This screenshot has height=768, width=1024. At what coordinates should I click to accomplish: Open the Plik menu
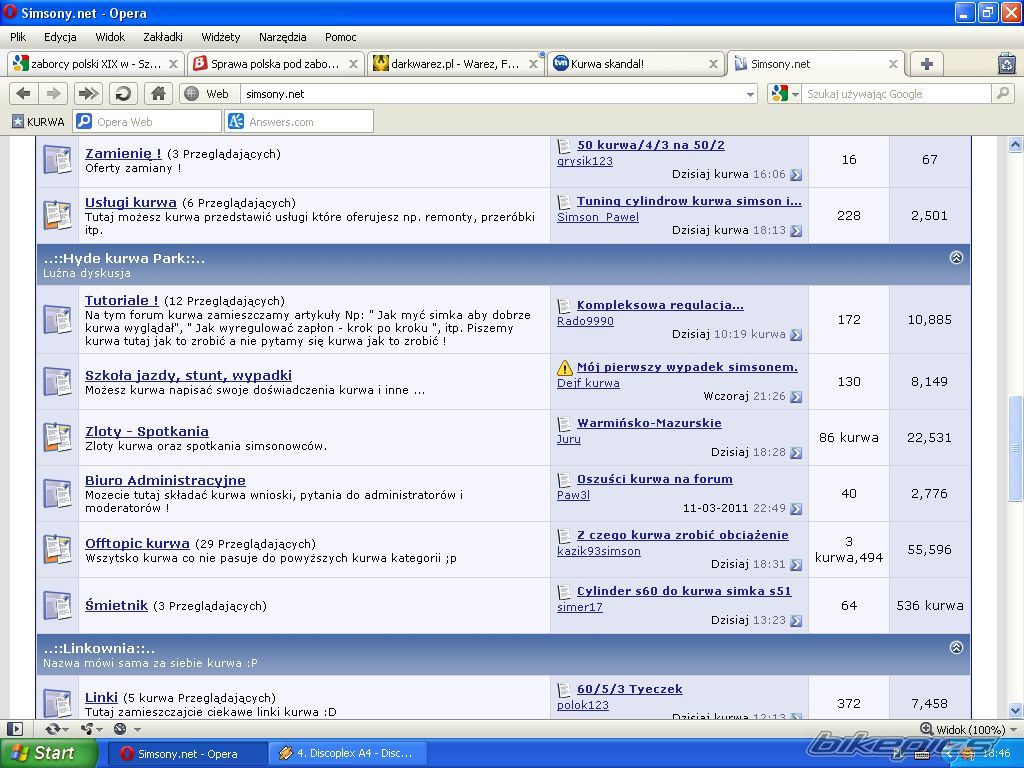click(18, 37)
